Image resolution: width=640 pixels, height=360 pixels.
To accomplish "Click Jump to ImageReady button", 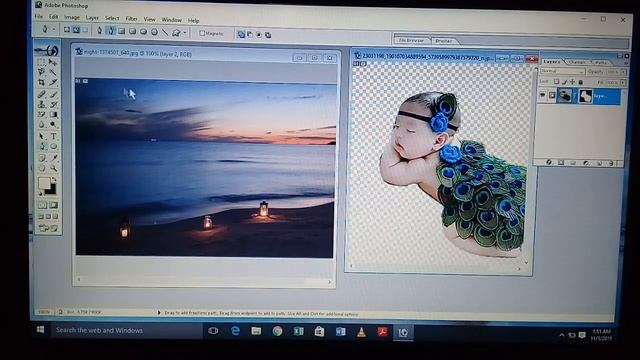I will (48, 228).
